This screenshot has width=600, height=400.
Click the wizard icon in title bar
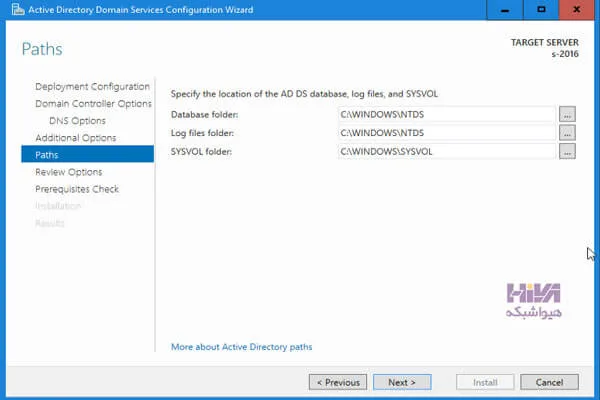coord(18,10)
